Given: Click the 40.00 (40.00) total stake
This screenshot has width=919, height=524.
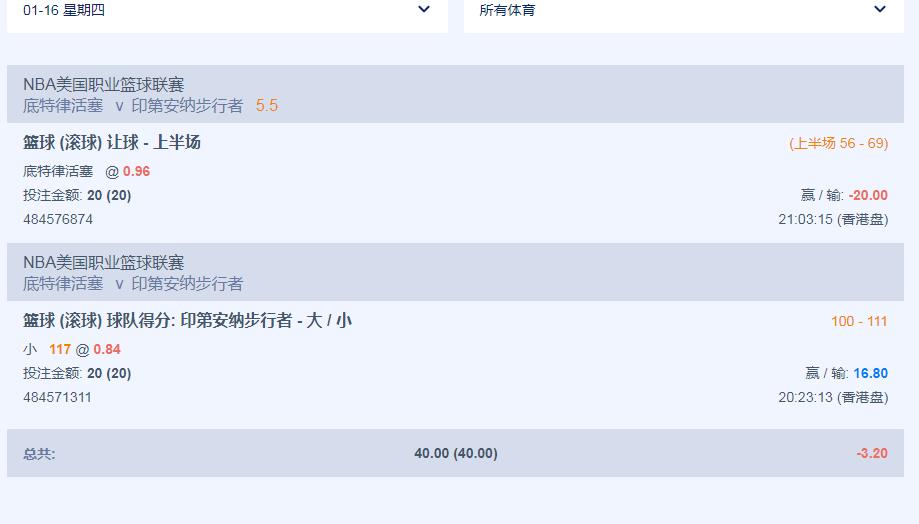Looking at the screenshot, I should (456, 453).
